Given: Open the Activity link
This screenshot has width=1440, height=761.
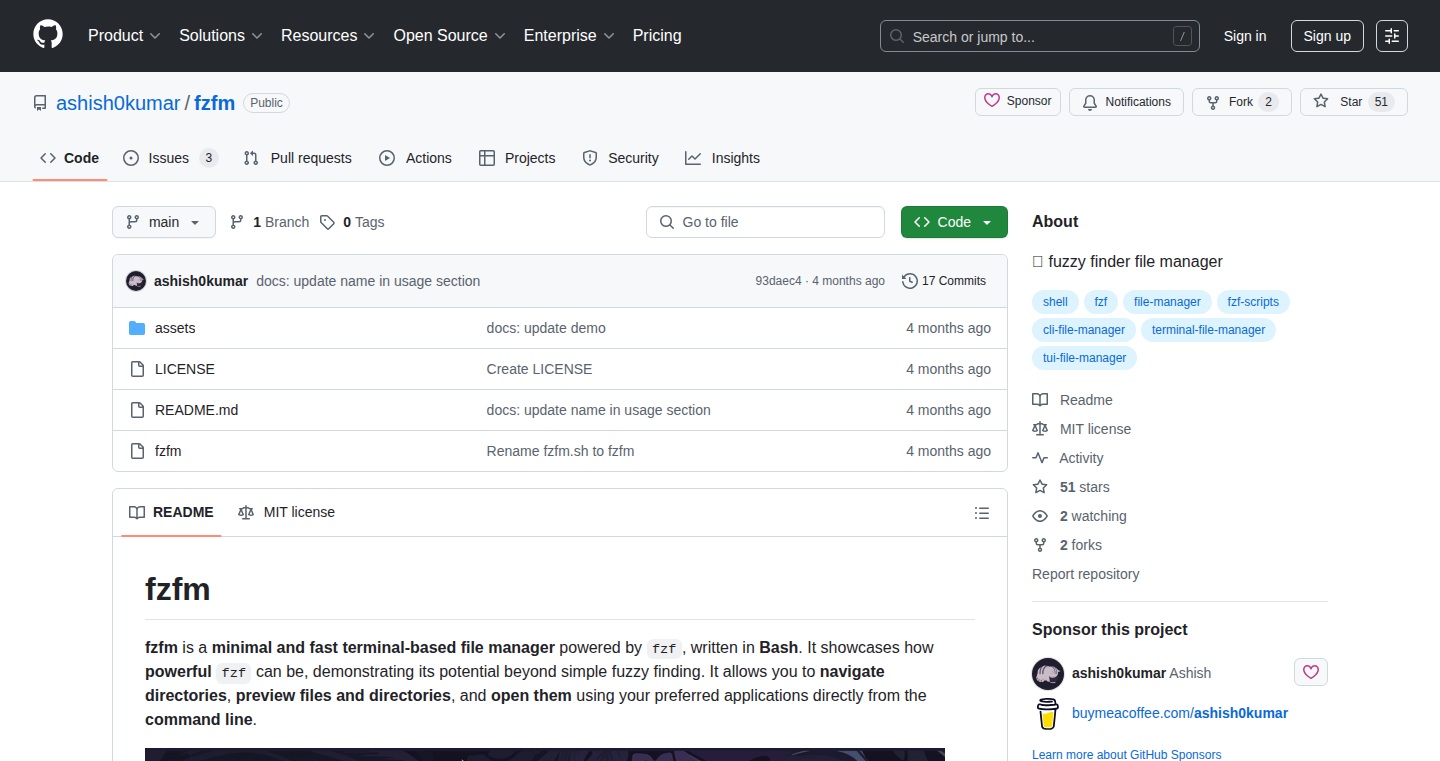Looking at the screenshot, I should (x=1068, y=458).
